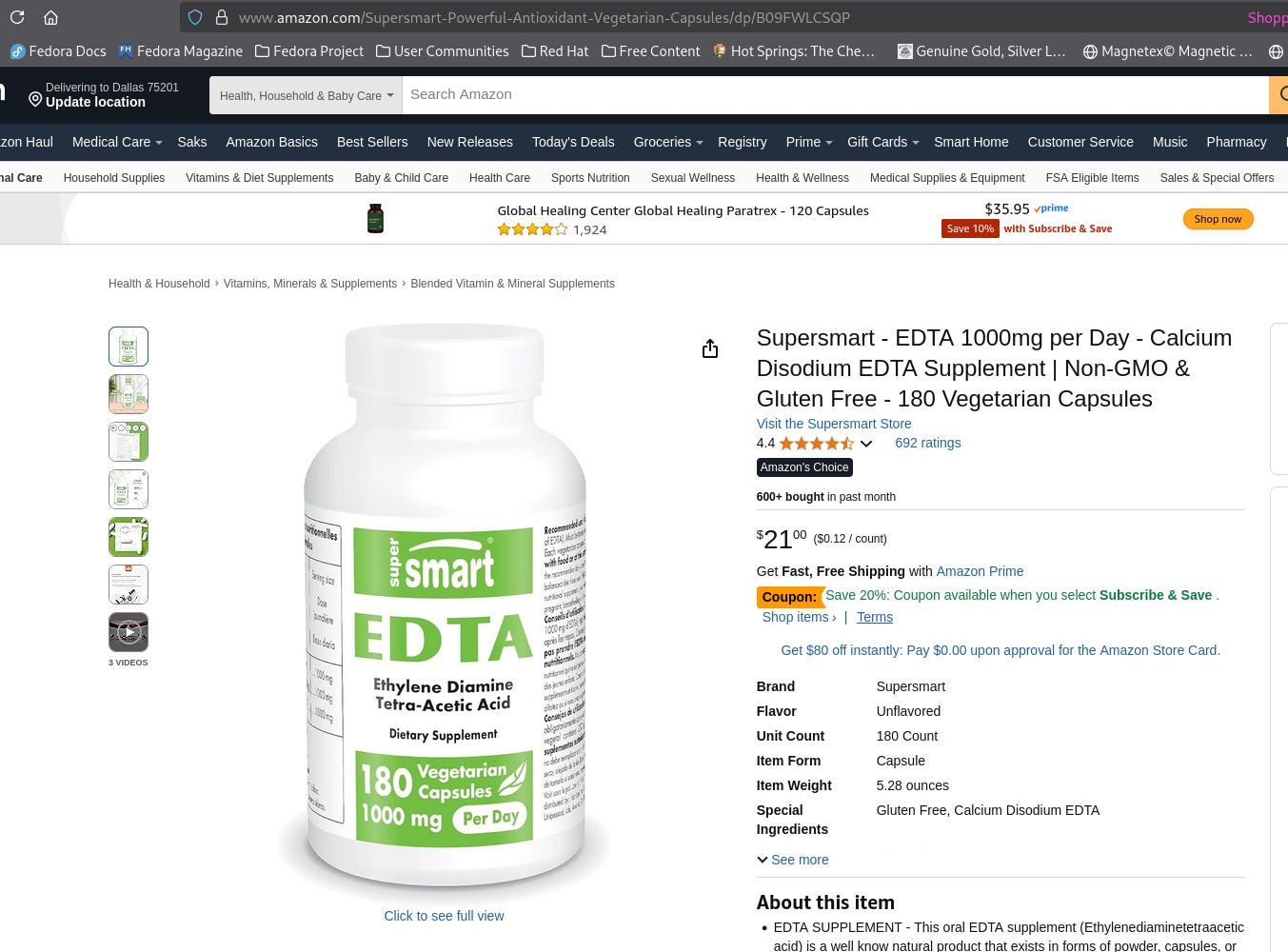Open the Fedora Docs bookmark
Viewport: 1288px width, 952px height.
(x=58, y=51)
